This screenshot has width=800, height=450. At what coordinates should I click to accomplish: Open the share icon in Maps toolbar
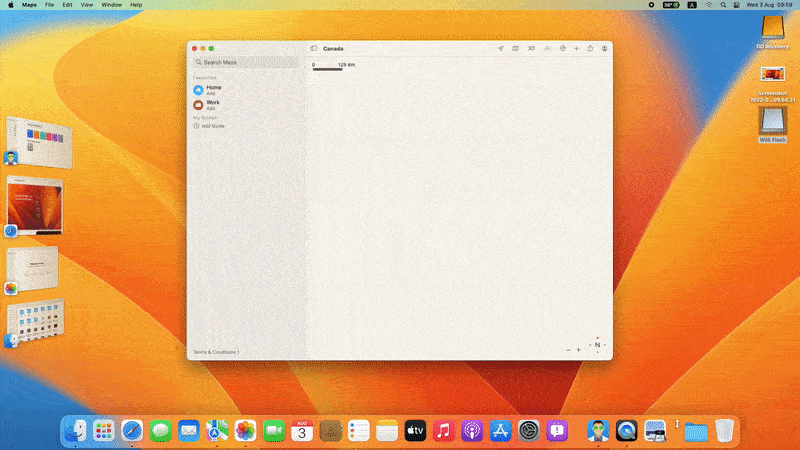[x=590, y=48]
